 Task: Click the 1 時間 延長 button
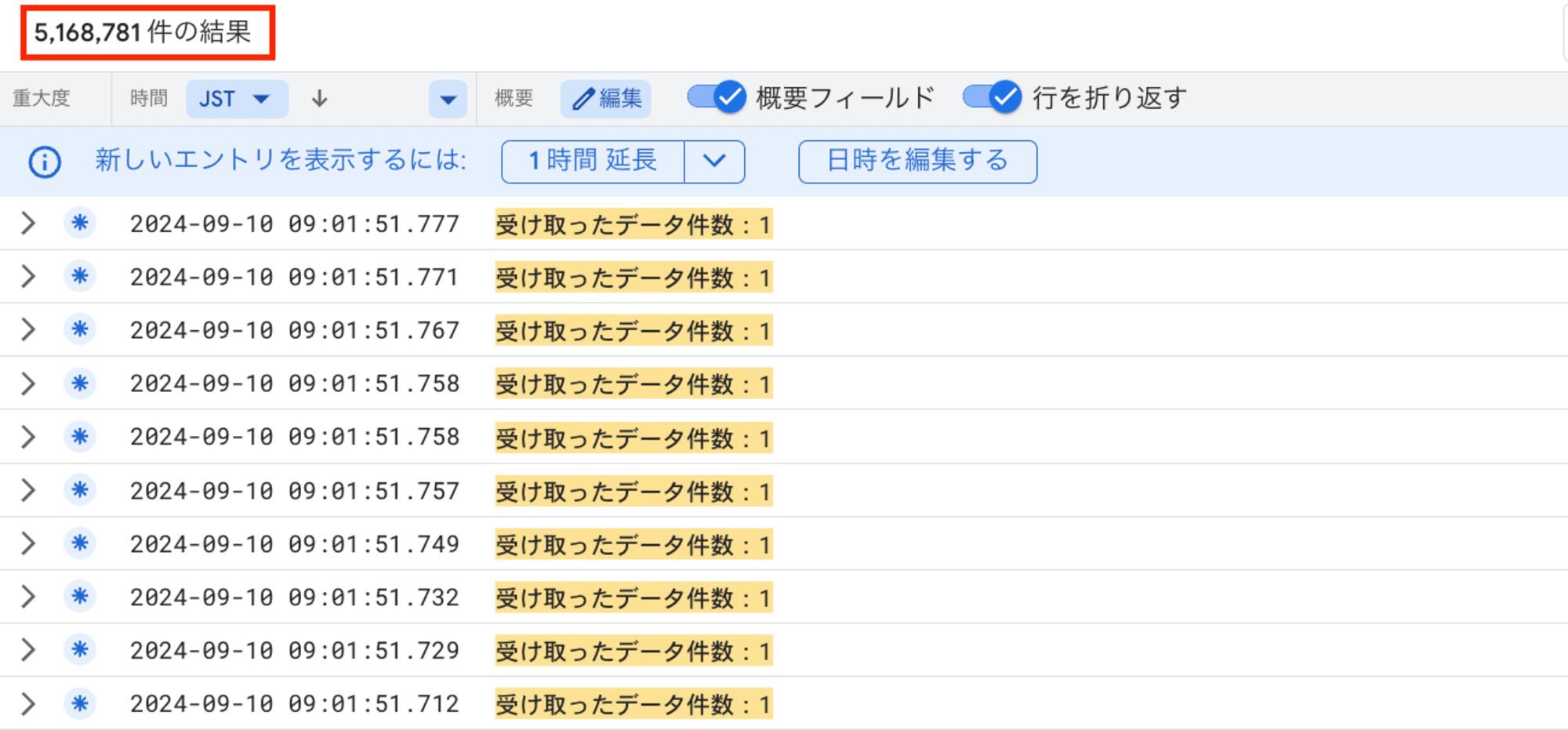click(593, 162)
